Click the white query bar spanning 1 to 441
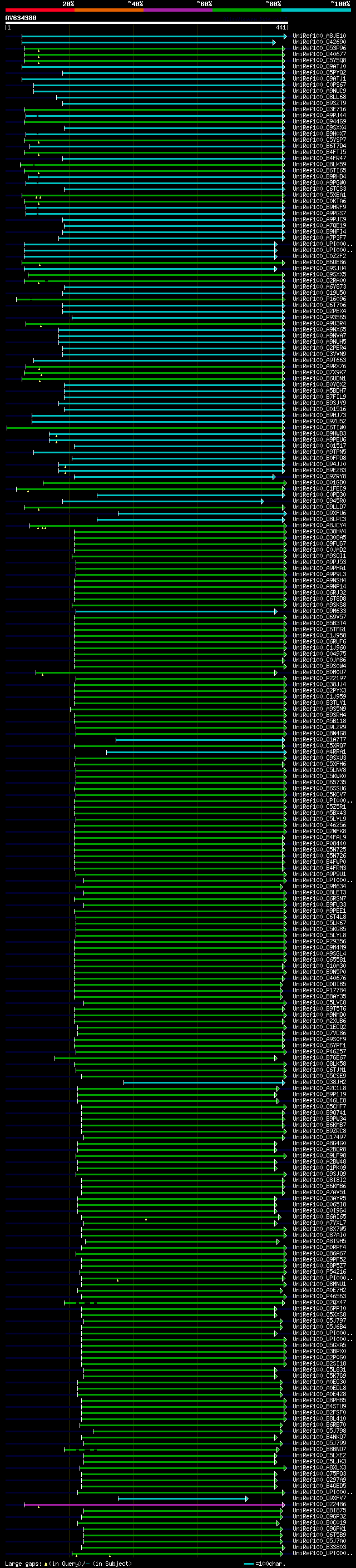 click(x=147, y=22)
